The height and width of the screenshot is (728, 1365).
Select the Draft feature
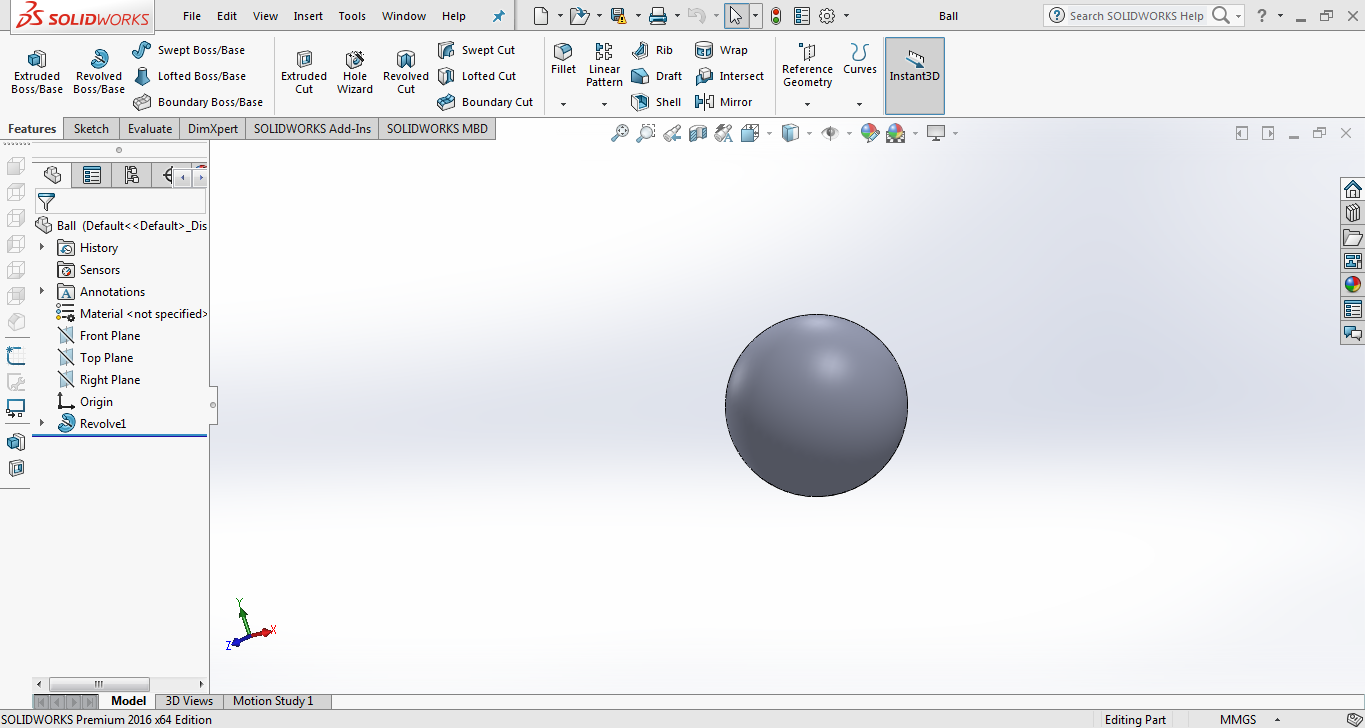click(656, 76)
